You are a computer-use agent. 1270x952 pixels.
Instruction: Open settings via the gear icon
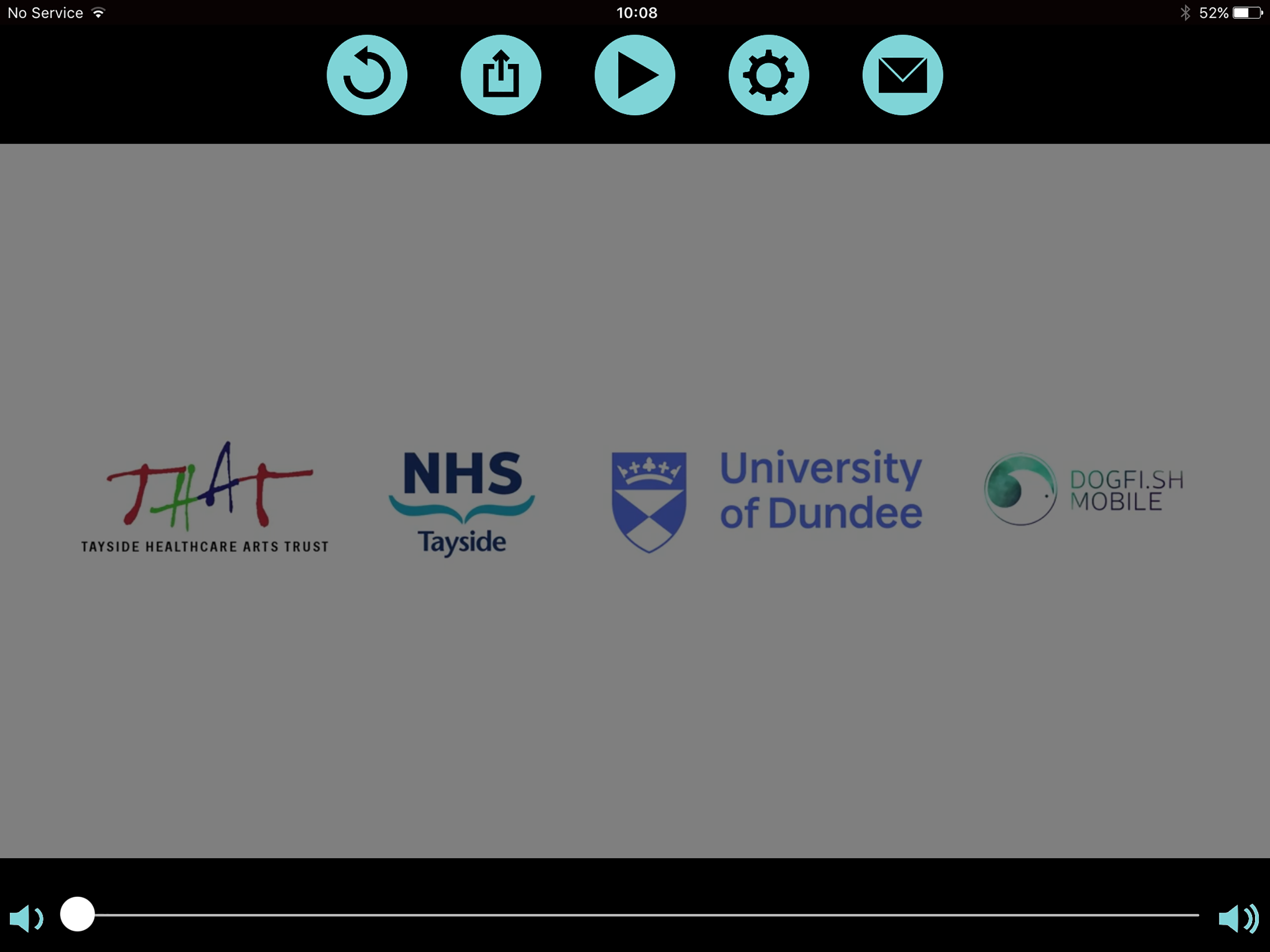coord(769,75)
